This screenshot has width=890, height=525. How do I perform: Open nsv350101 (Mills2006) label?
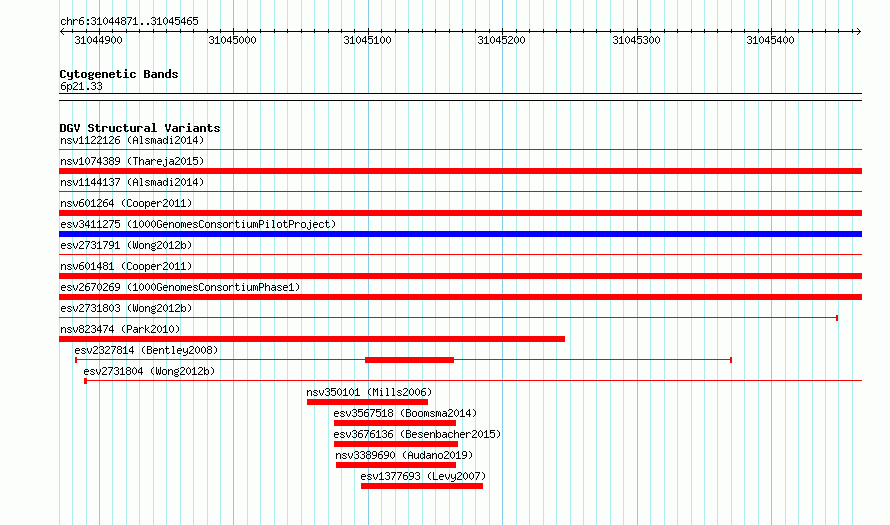pyautogui.click(x=369, y=392)
